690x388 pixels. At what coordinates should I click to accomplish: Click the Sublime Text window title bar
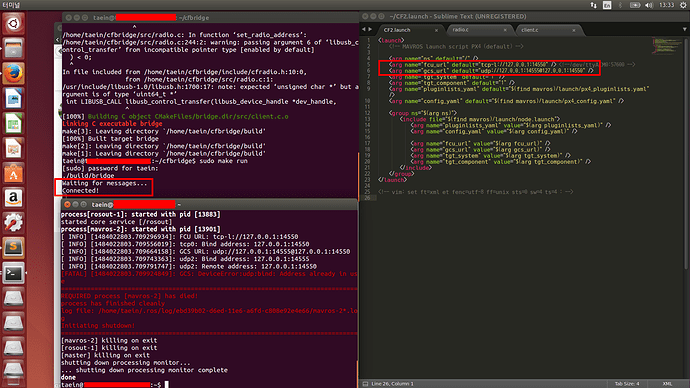[x=525, y=16]
